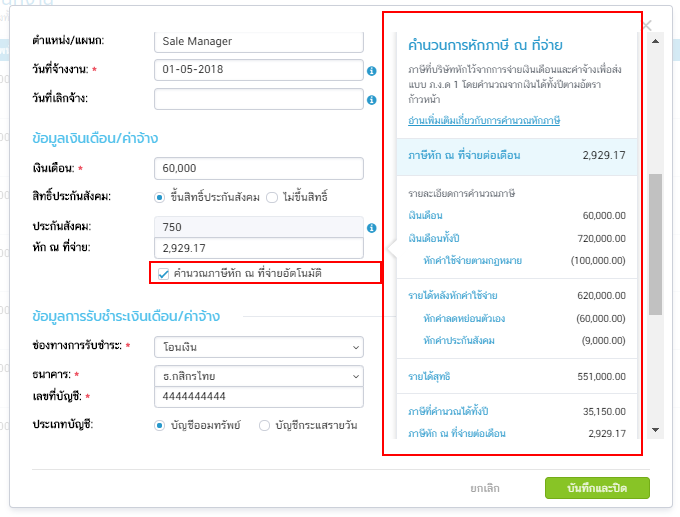Open อ่านเพิ่มเติมเกี่ยวกับการคำนวณหักภาษี link

(x=484, y=120)
